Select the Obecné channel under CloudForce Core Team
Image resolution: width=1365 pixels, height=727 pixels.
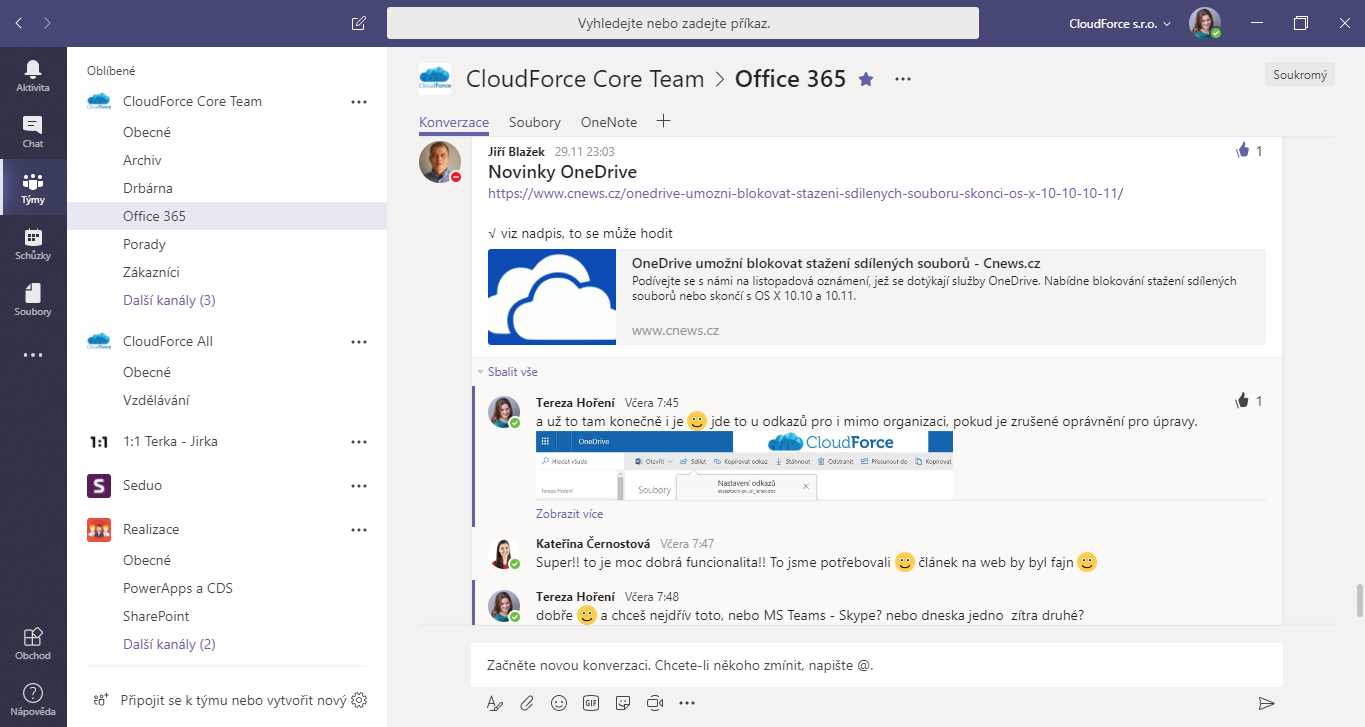pos(147,132)
